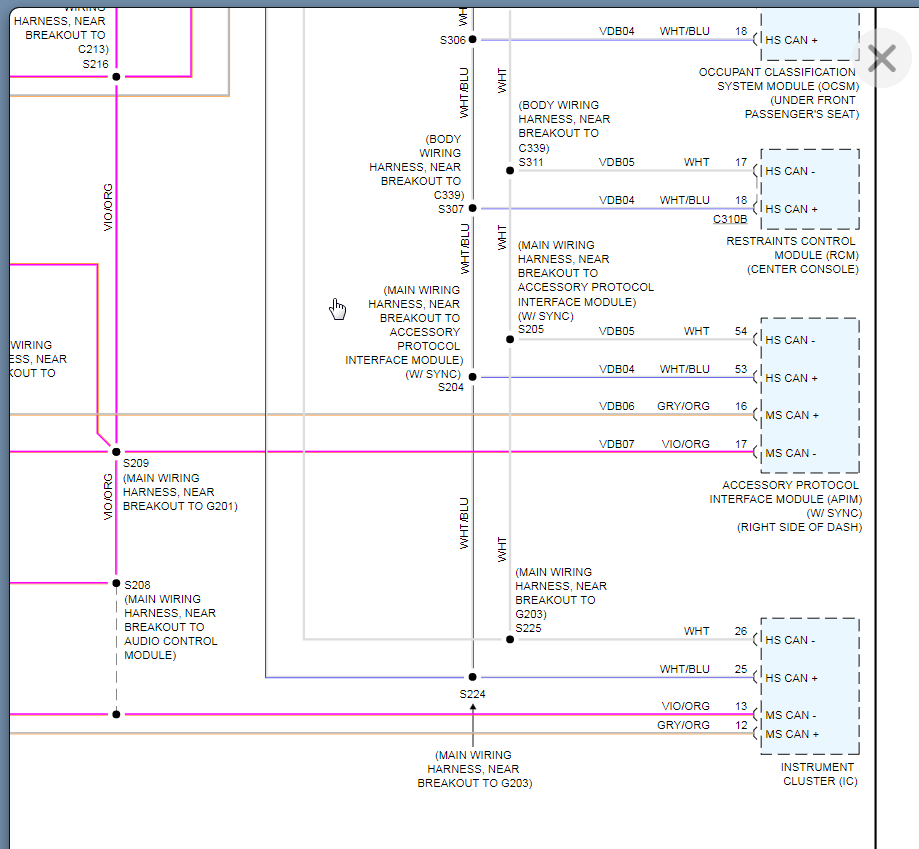Viewport: 919px width, 849px height.
Task: Click the C310B connector label
Action: point(730,220)
